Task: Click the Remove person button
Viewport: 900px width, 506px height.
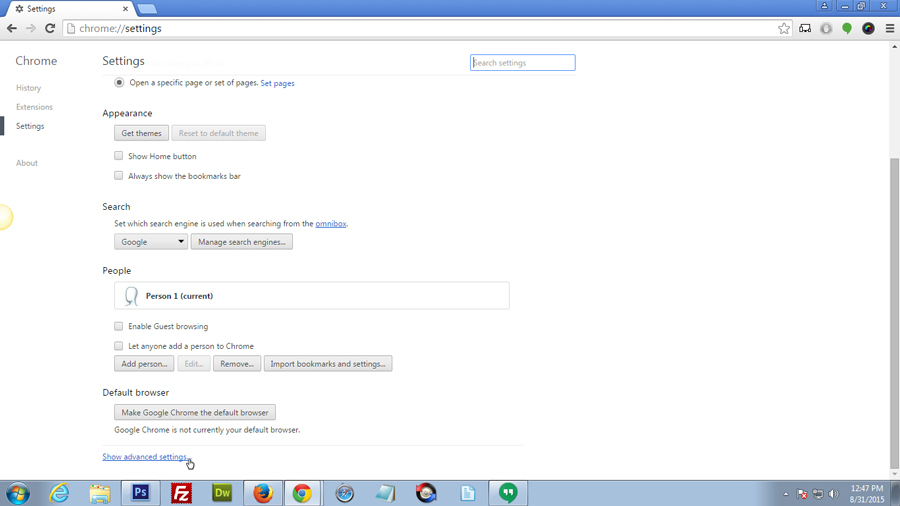Action: (237, 364)
